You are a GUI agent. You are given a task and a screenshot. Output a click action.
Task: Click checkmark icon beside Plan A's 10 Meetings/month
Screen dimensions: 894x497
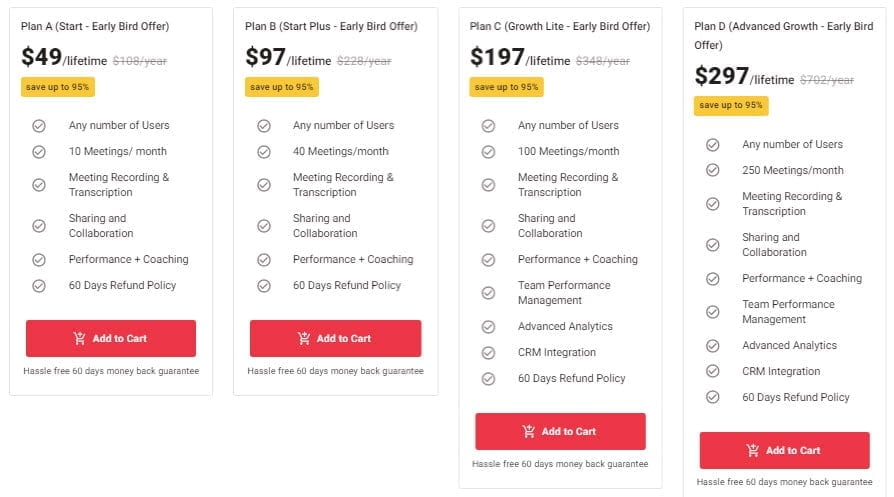click(x=39, y=152)
